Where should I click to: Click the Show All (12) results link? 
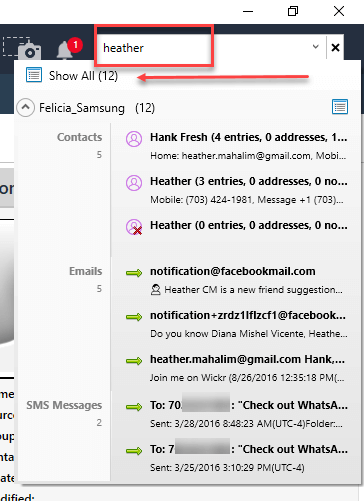(x=83, y=76)
